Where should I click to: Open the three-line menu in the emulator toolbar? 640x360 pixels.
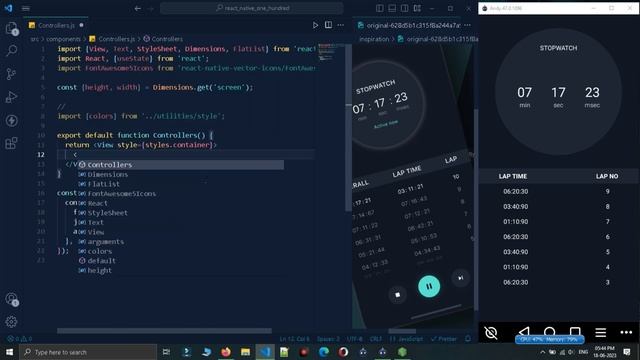pyautogui.click(x=600, y=333)
